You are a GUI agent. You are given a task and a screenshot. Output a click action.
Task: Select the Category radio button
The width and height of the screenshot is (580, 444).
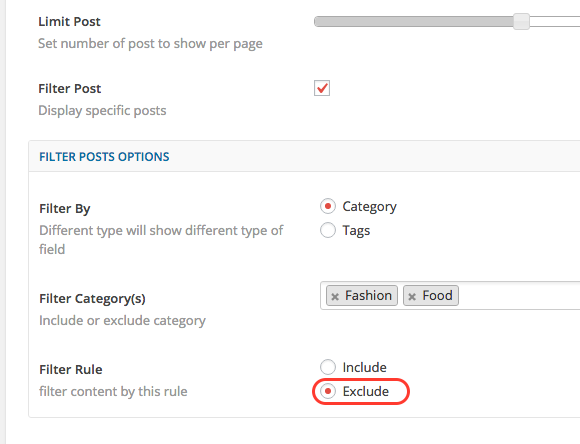tap(328, 206)
